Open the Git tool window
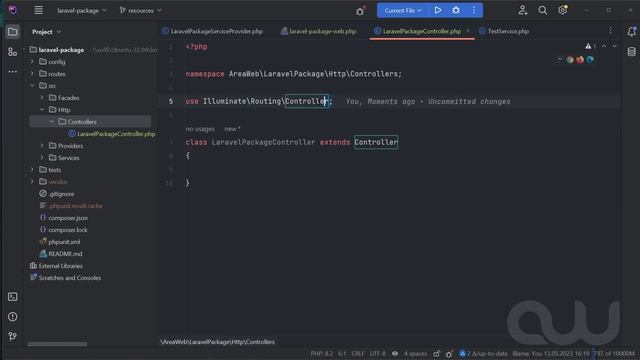This screenshot has width=640, height=360. (x=13, y=336)
